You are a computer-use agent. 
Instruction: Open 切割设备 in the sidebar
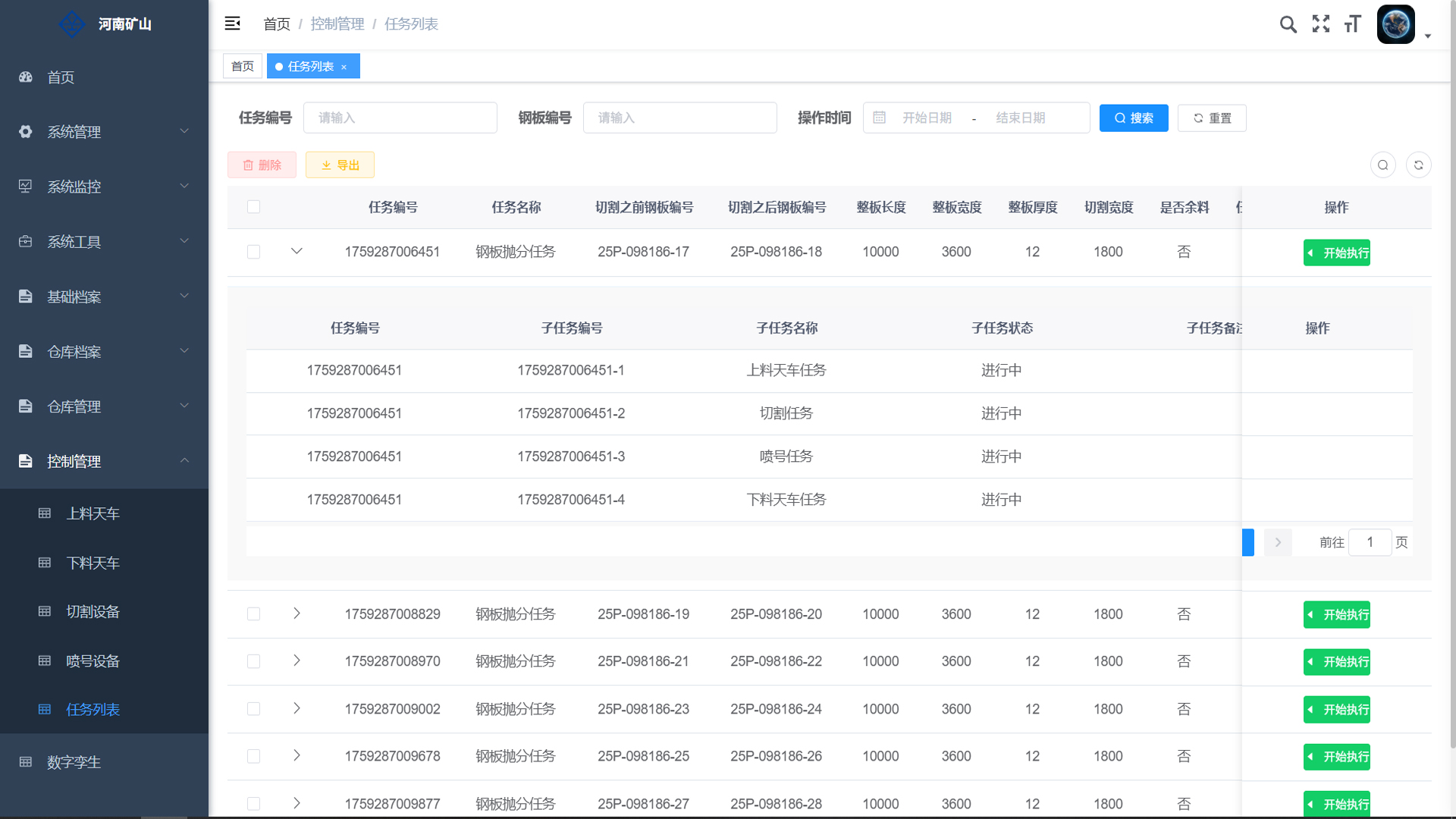pyautogui.click(x=93, y=612)
